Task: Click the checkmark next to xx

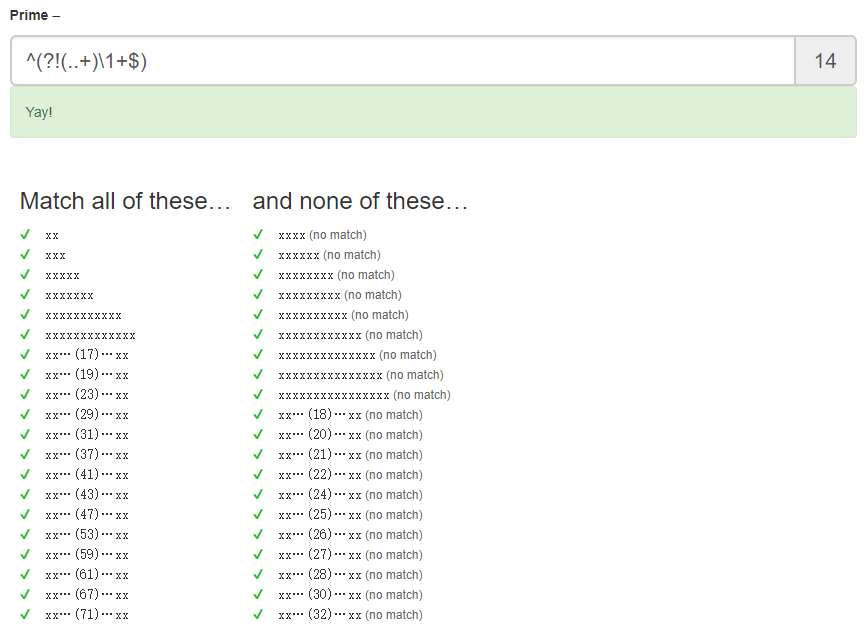Action: 25,235
